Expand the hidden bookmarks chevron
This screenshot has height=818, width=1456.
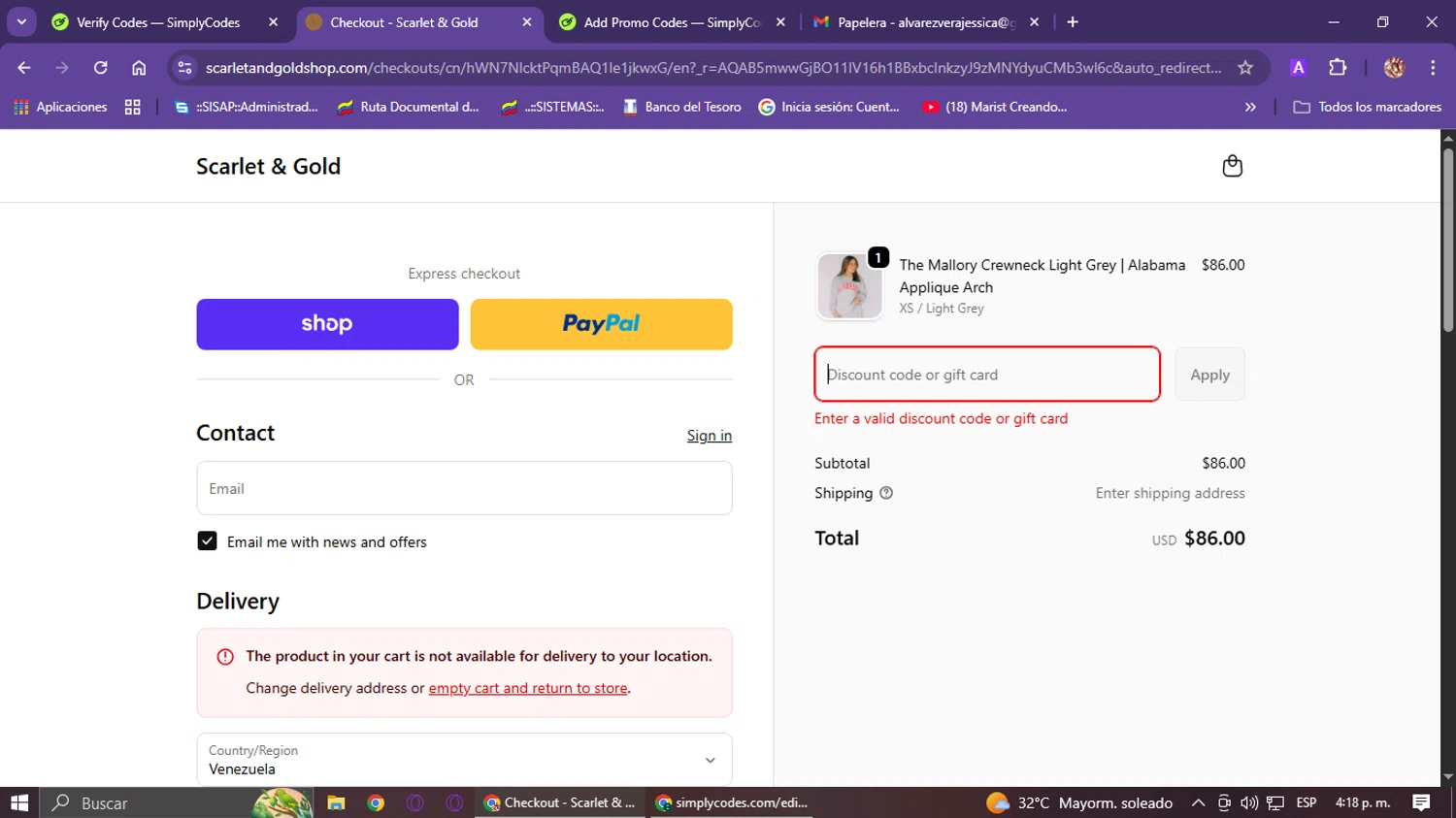pyautogui.click(x=1250, y=107)
